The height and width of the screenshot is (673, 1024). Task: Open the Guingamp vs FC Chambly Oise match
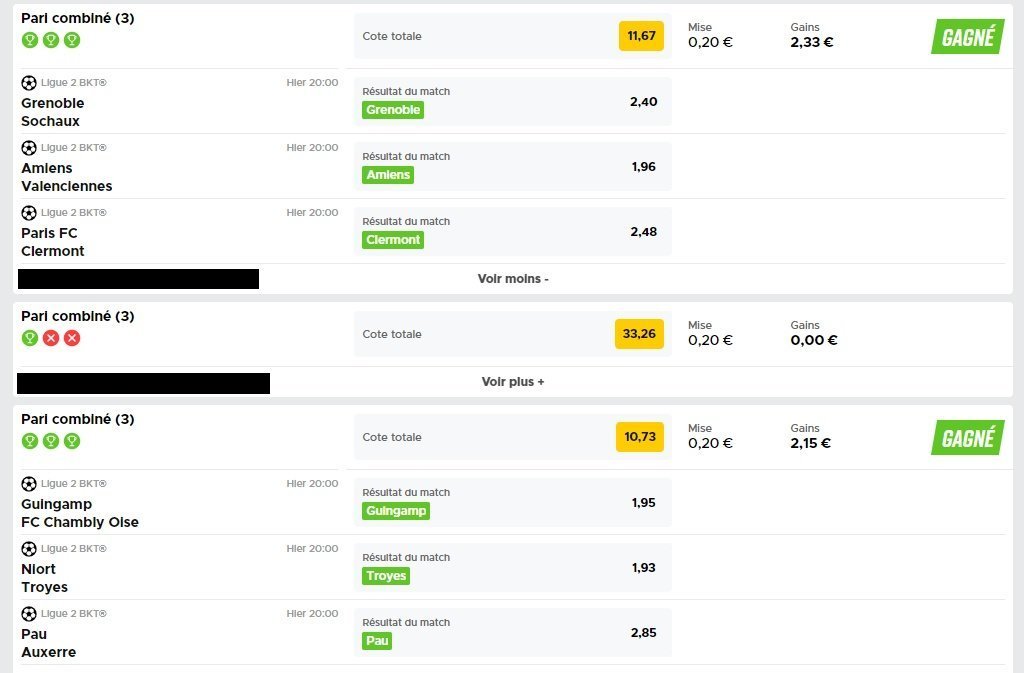click(x=80, y=513)
